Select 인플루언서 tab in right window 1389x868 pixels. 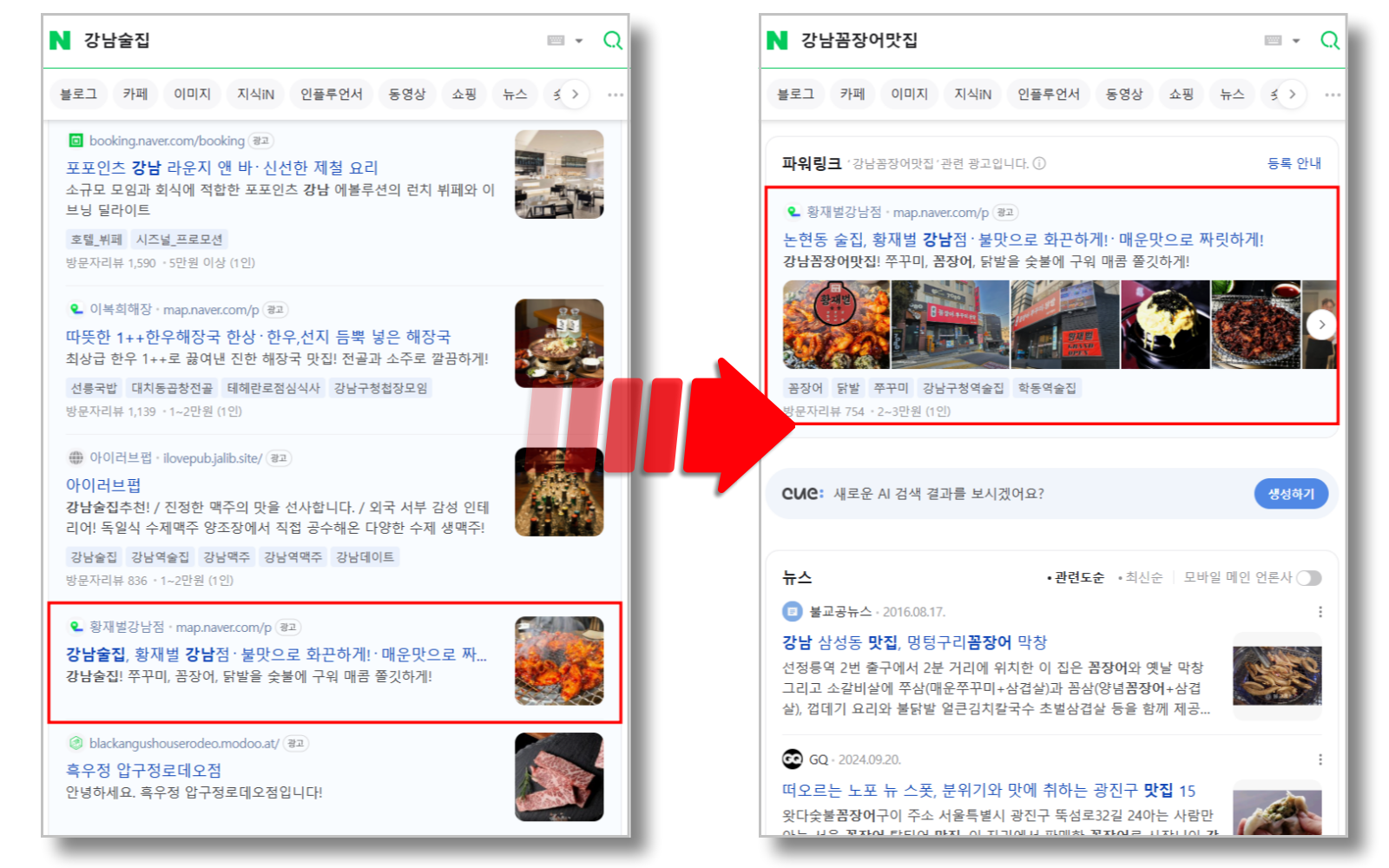[1049, 94]
